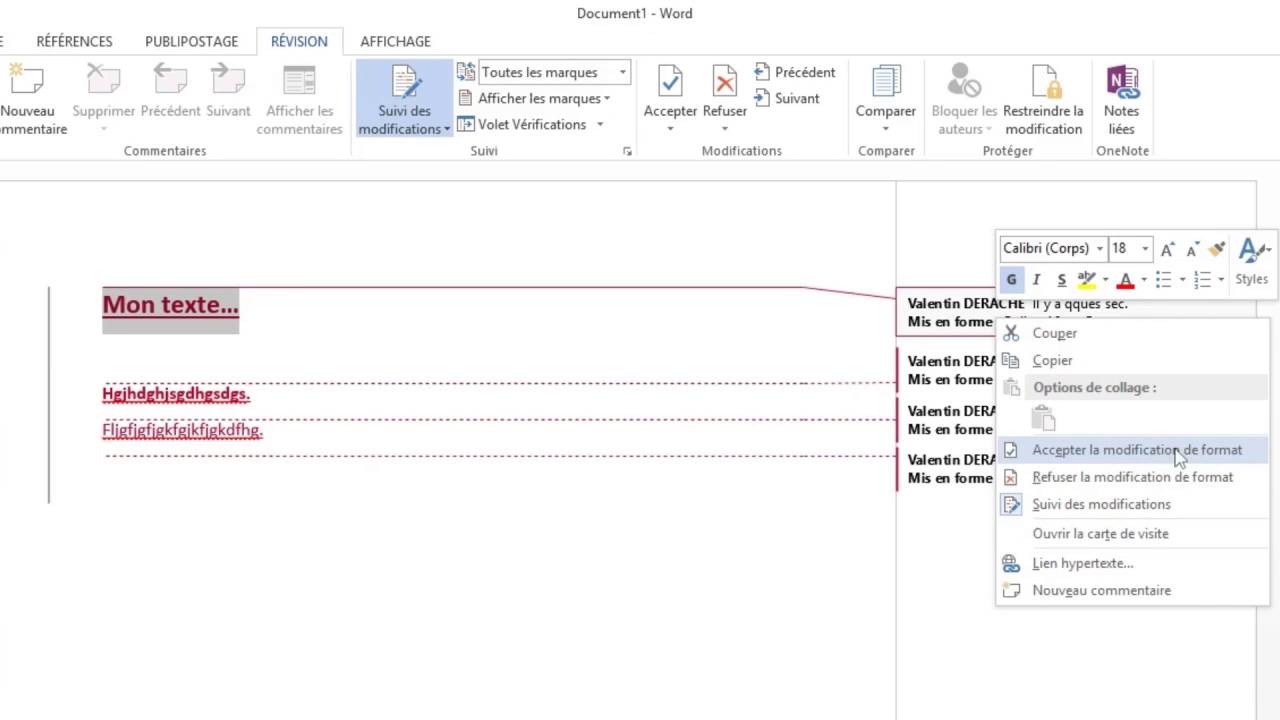Click the Accepter checkmark icon
The image size is (1280, 720).
click(x=670, y=82)
